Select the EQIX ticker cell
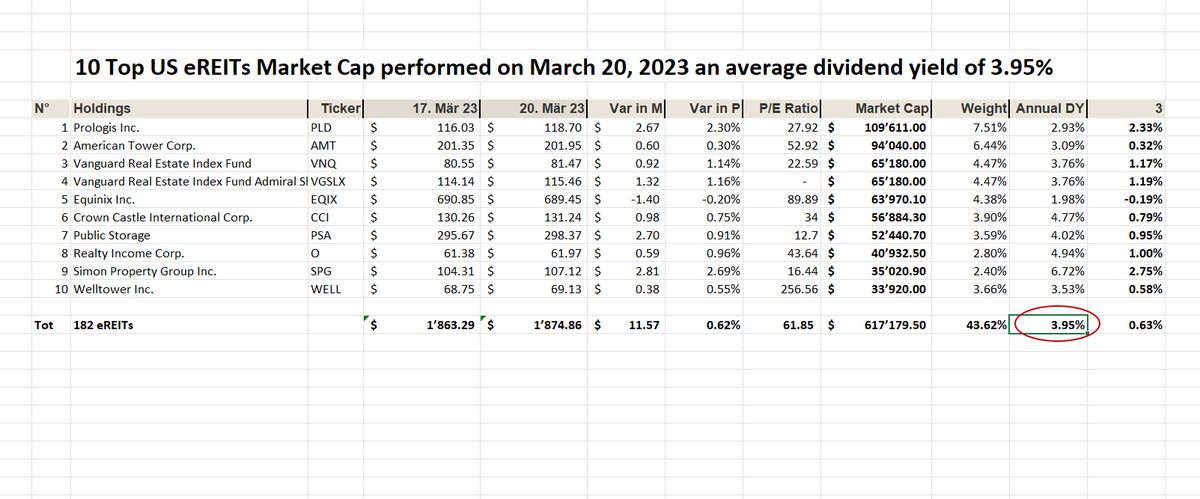1200x499 pixels. (325, 199)
